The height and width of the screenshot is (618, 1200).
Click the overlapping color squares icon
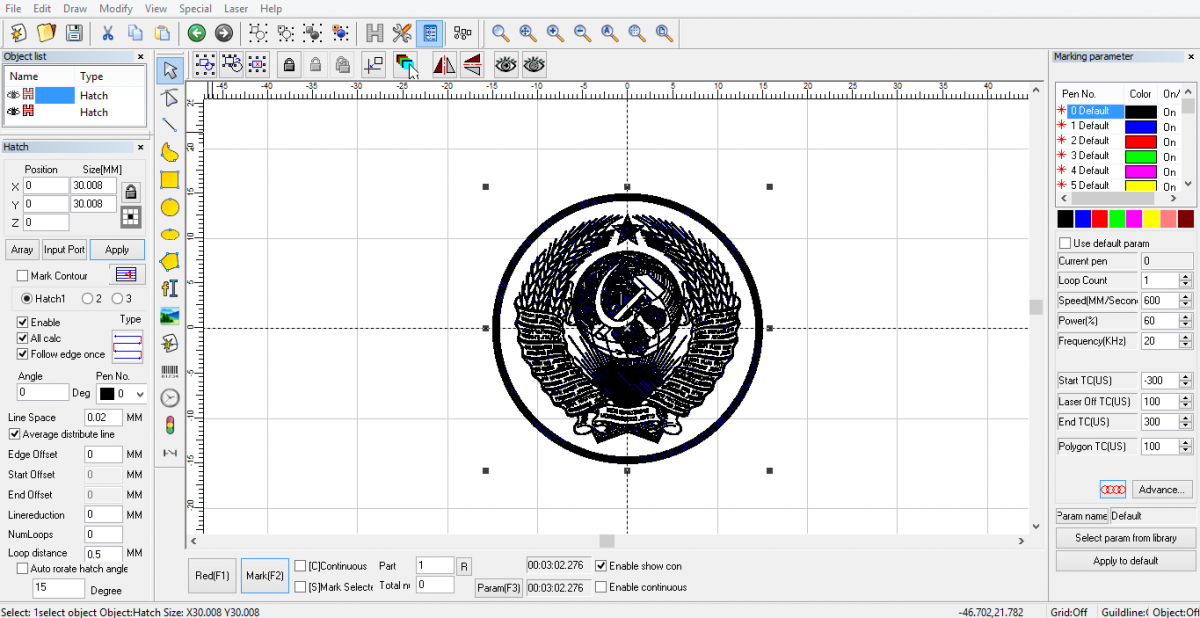(x=405, y=65)
